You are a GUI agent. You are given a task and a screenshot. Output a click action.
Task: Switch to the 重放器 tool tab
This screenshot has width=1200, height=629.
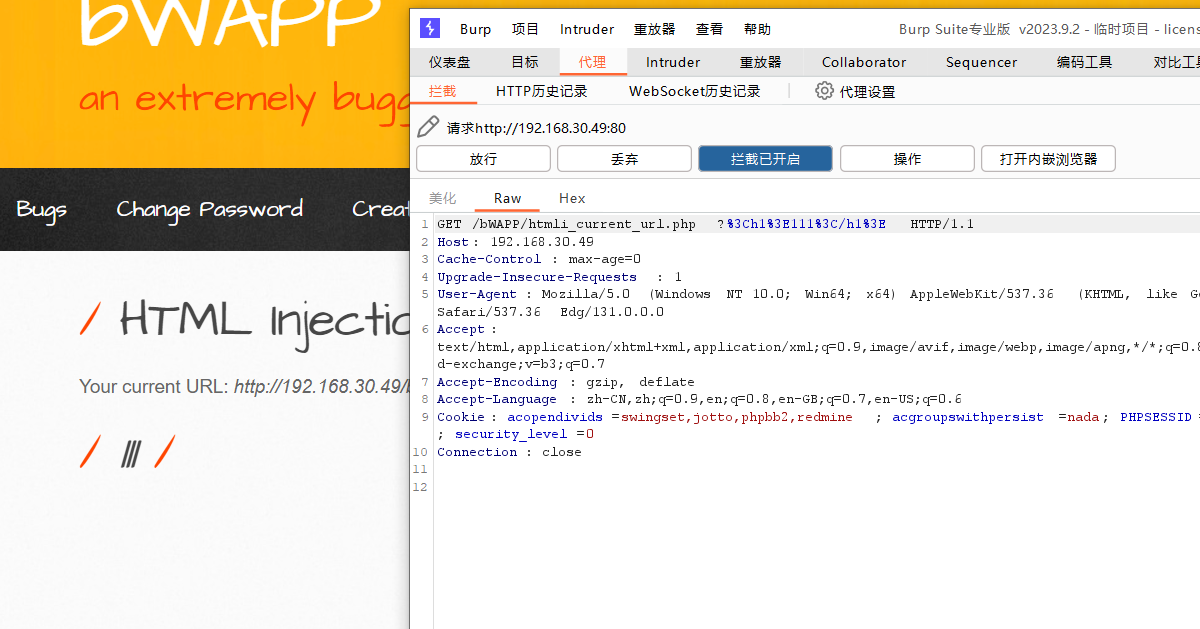tap(760, 62)
